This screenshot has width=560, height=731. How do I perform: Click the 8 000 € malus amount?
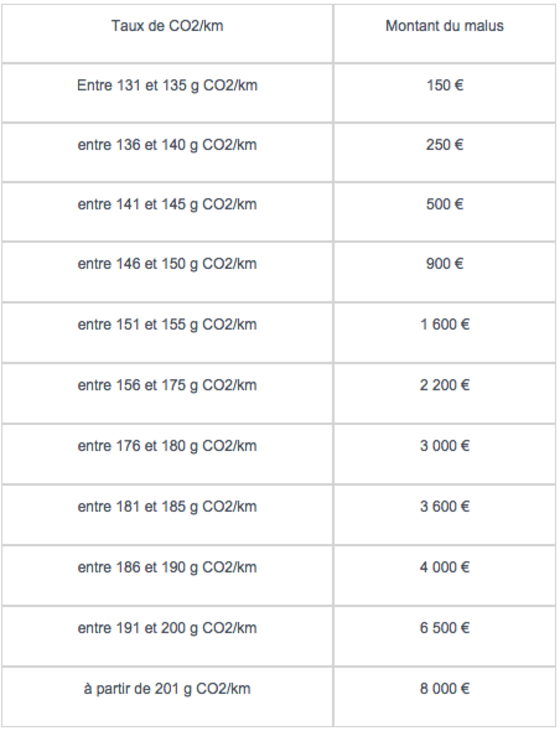tap(444, 689)
